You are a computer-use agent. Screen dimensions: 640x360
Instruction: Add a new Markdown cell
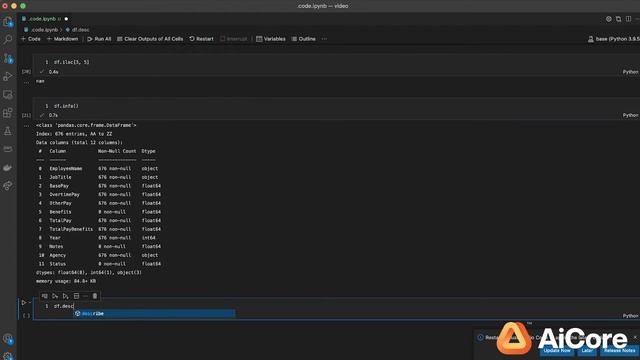62,39
